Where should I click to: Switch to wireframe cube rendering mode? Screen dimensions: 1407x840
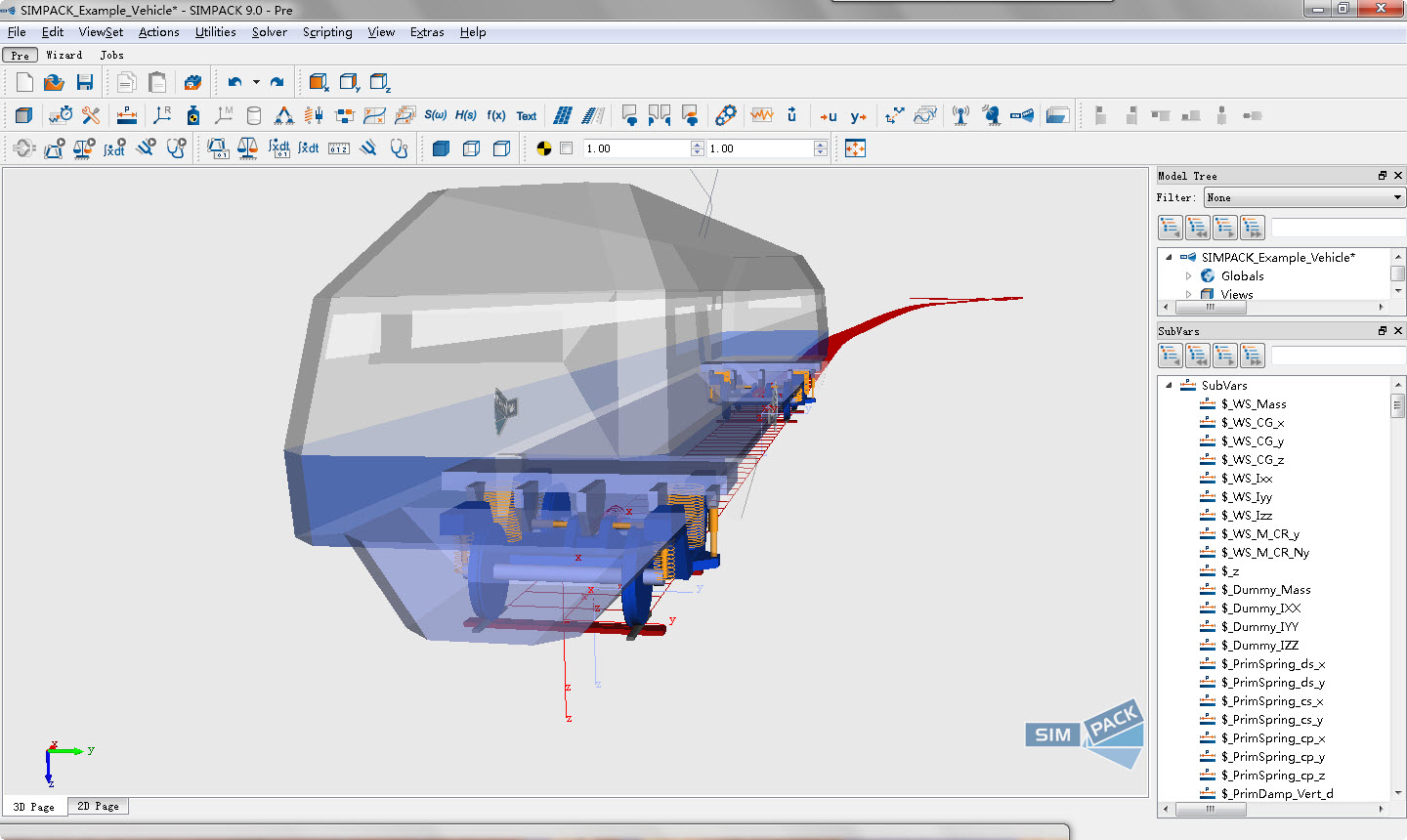(471, 148)
